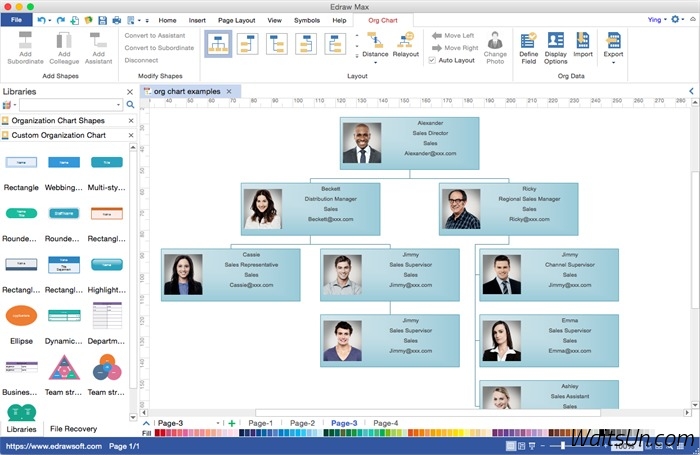Click the Relayout icon
Viewport: 700px width, 455px height.
406,45
